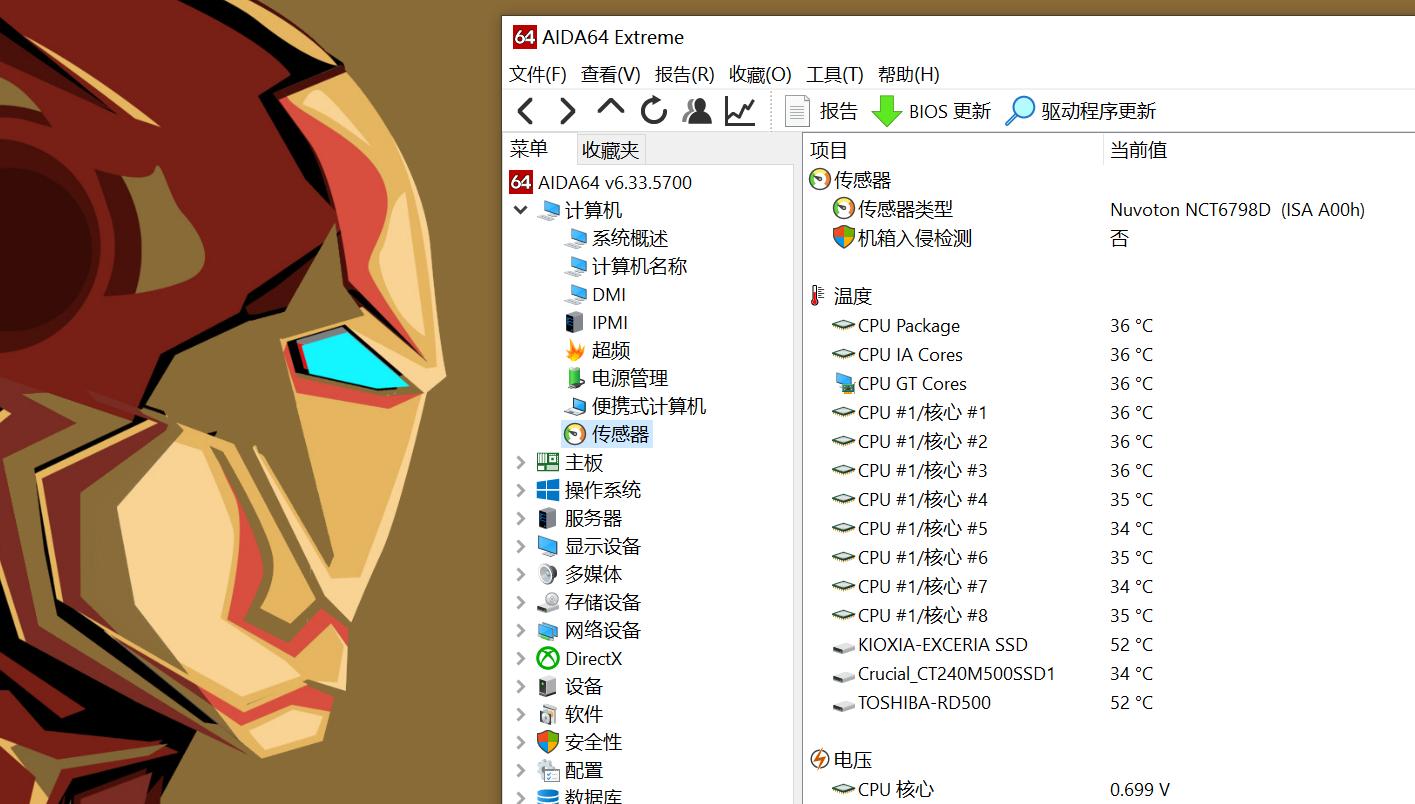Select 系统概述 in the tree

coord(630,238)
